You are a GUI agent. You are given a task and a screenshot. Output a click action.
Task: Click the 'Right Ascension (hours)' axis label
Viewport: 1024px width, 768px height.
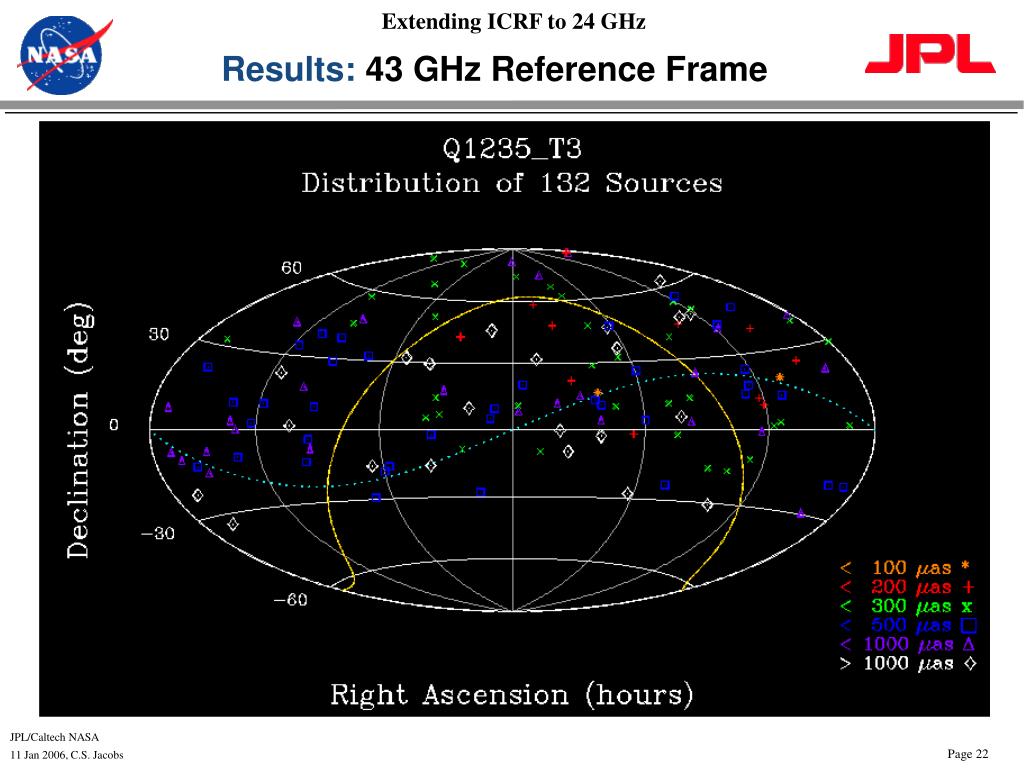pyautogui.click(x=511, y=695)
